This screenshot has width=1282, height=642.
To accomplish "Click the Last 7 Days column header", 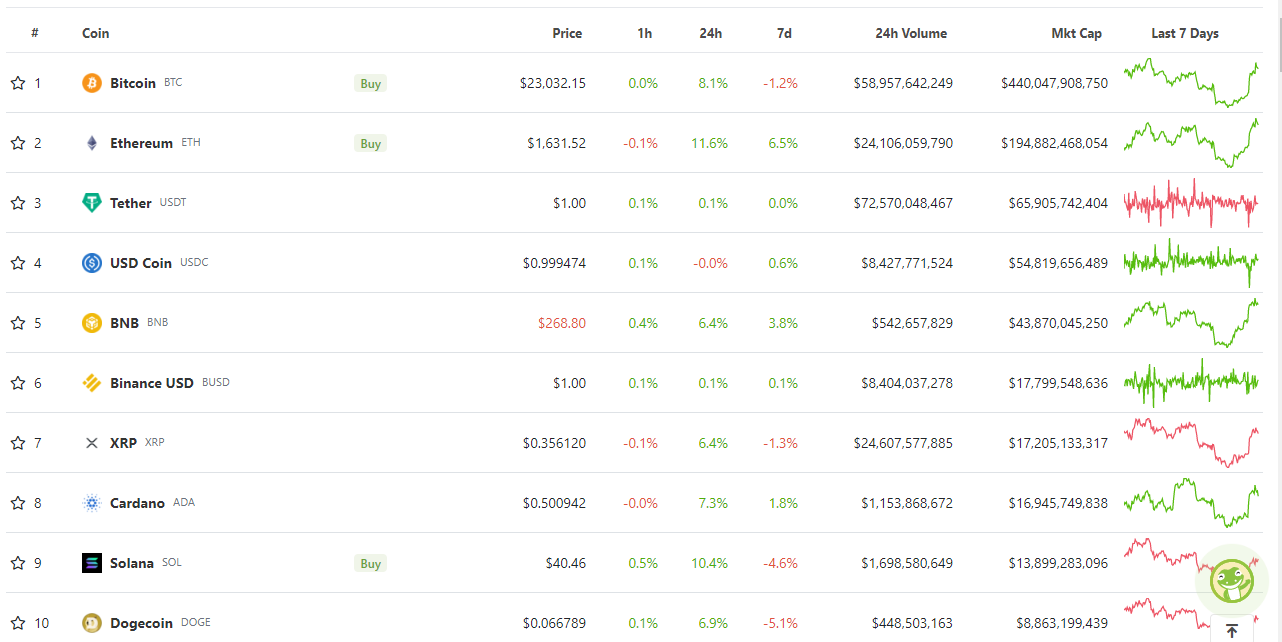I will 1185,33.
